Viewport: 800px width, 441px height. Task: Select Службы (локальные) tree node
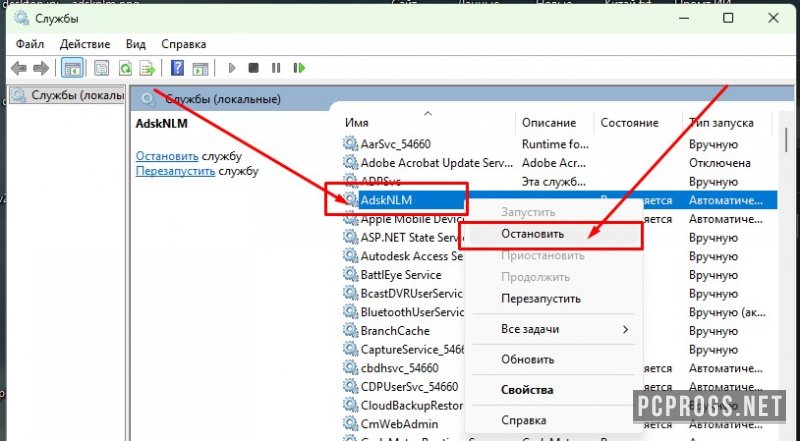point(68,95)
